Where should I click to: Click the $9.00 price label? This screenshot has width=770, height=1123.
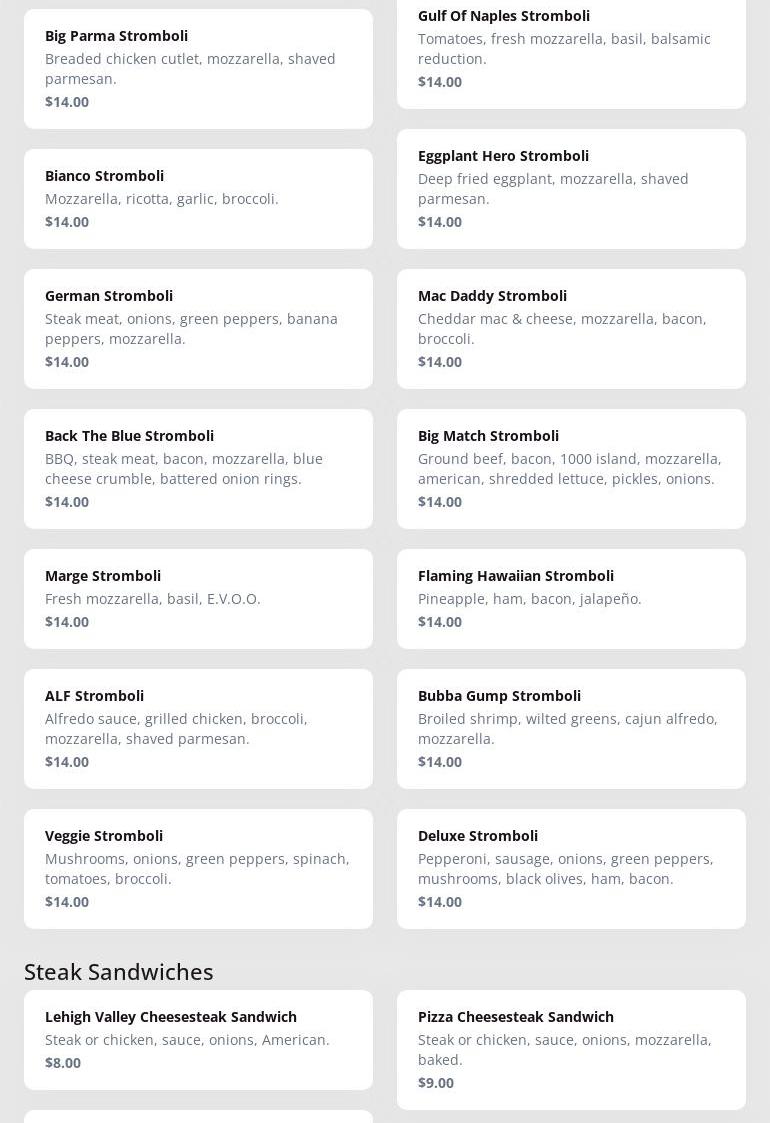(x=436, y=1083)
